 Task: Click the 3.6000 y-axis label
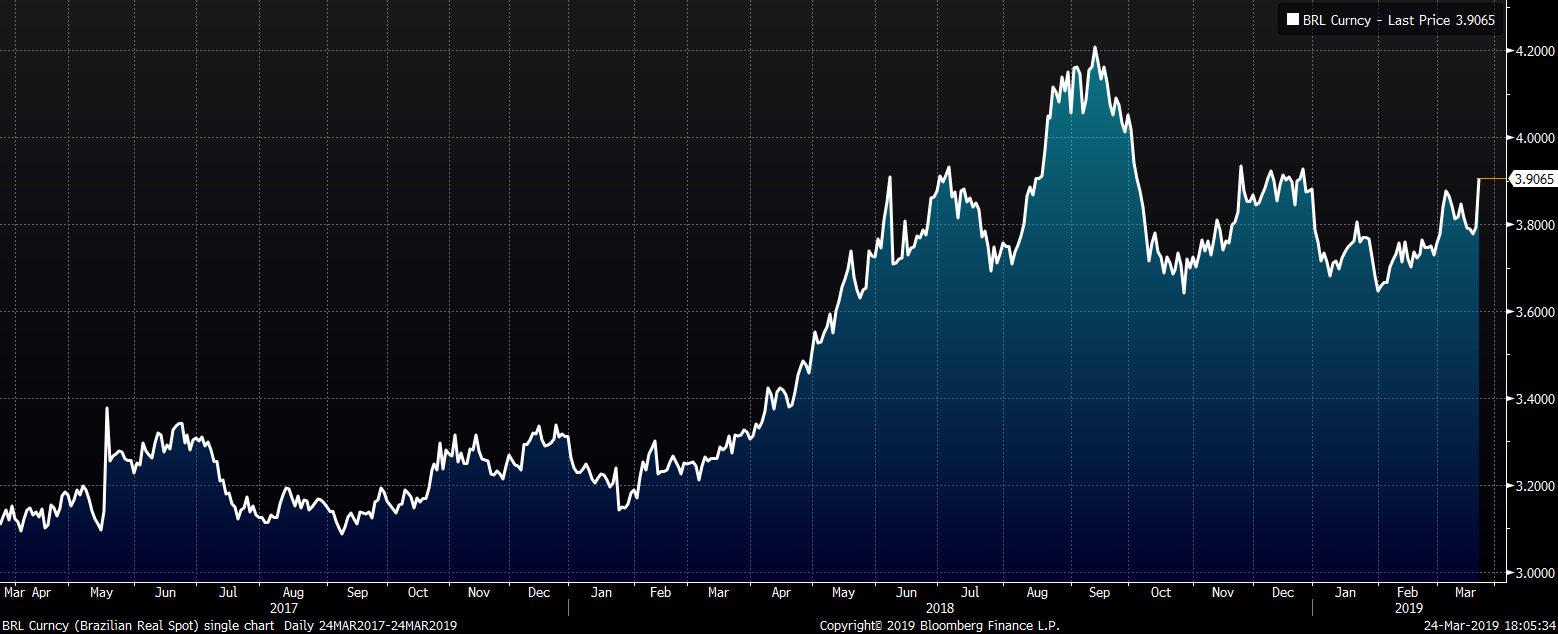click(x=1534, y=312)
